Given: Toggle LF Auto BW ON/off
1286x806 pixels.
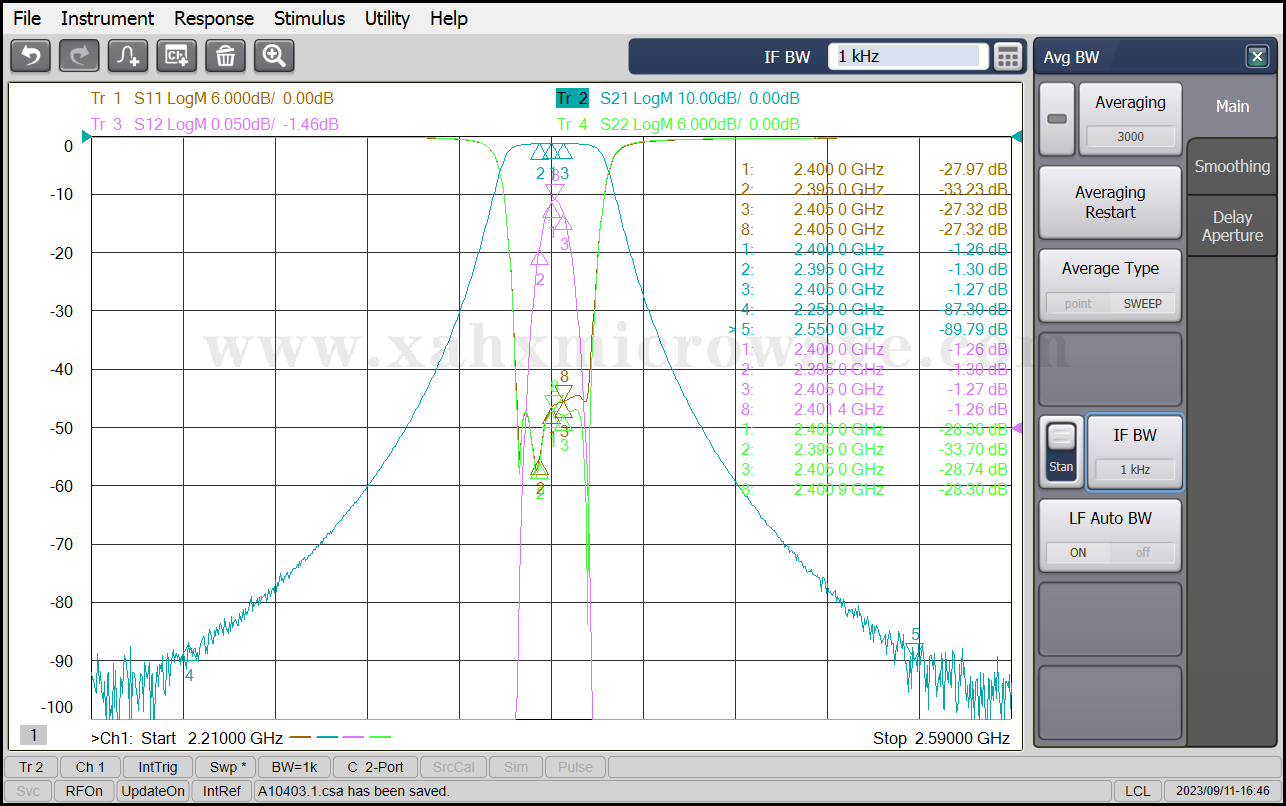Looking at the screenshot, I should 1110,535.
